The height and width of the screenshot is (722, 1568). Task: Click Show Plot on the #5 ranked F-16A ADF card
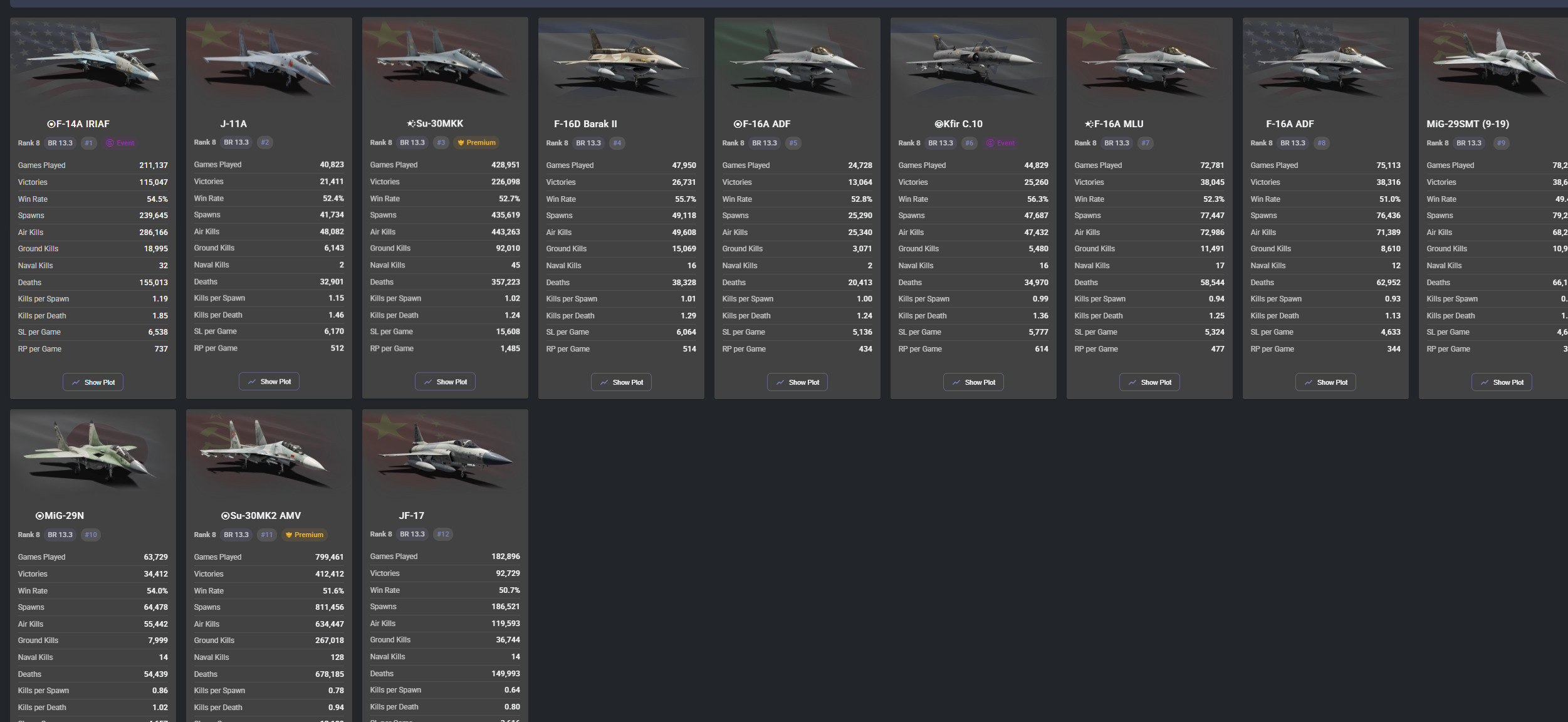click(x=797, y=382)
